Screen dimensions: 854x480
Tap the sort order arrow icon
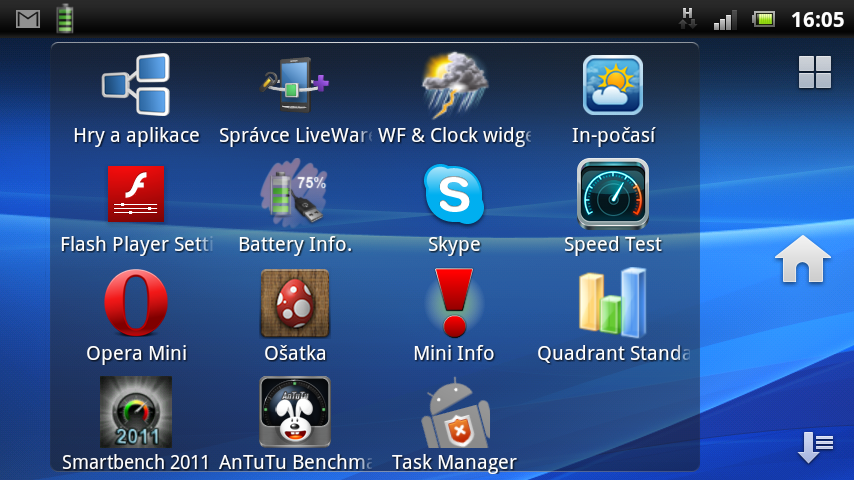[815, 447]
